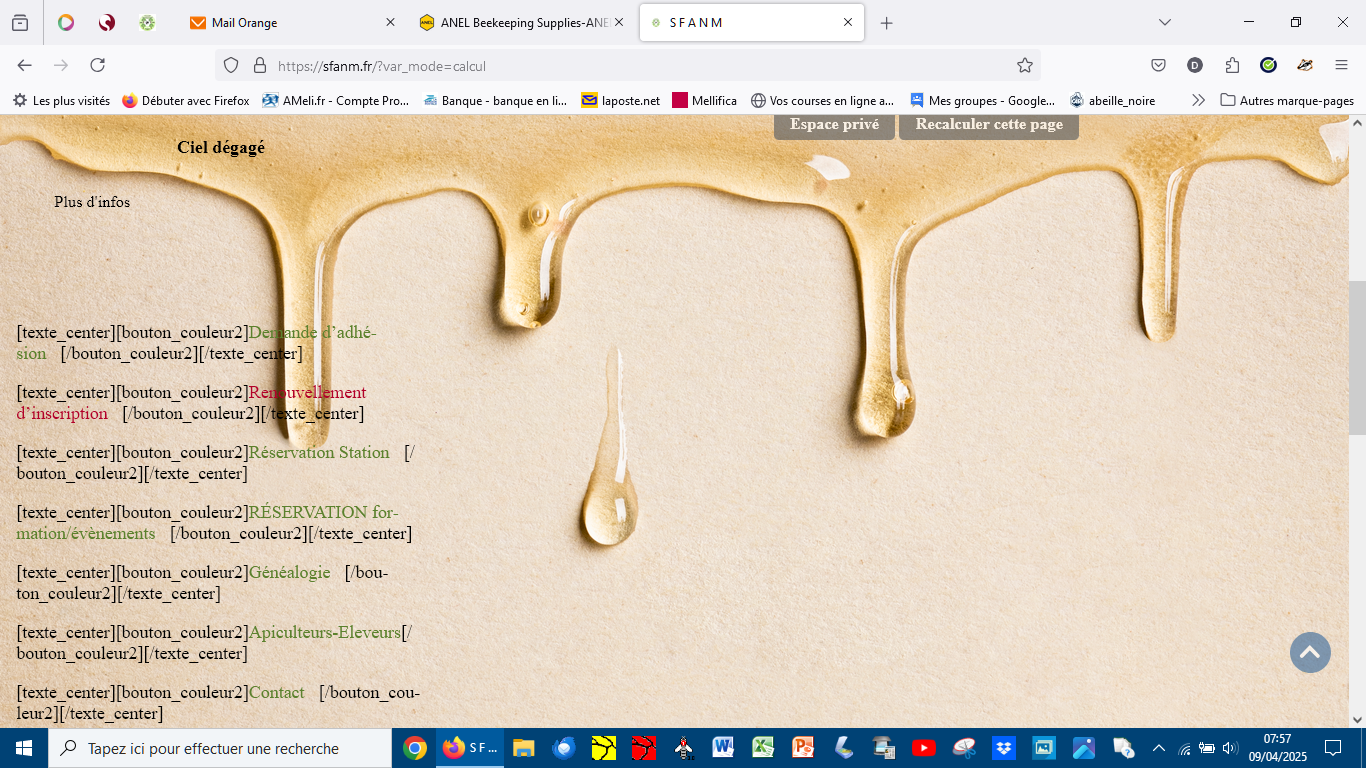
Task: Close the ANEL Beekeeping Supplies tab
Action: [x=619, y=22]
